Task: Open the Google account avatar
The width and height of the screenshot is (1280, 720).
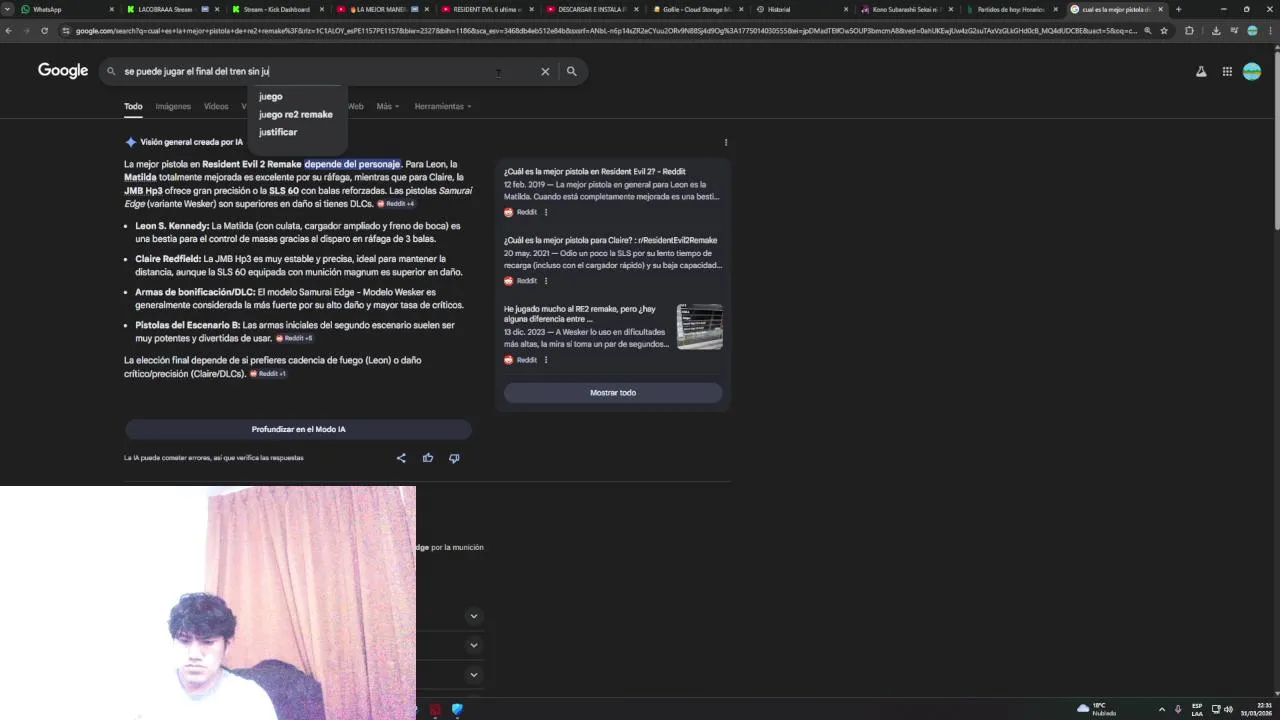Action: (1252, 71)
